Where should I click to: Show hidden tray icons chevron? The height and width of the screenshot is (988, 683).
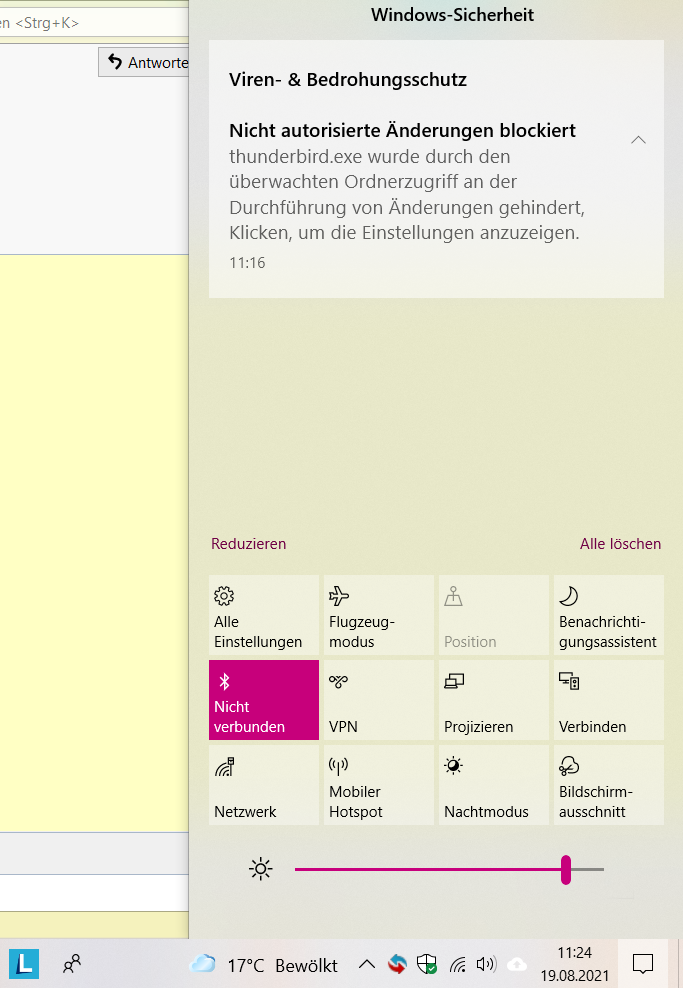coord(367,964)
